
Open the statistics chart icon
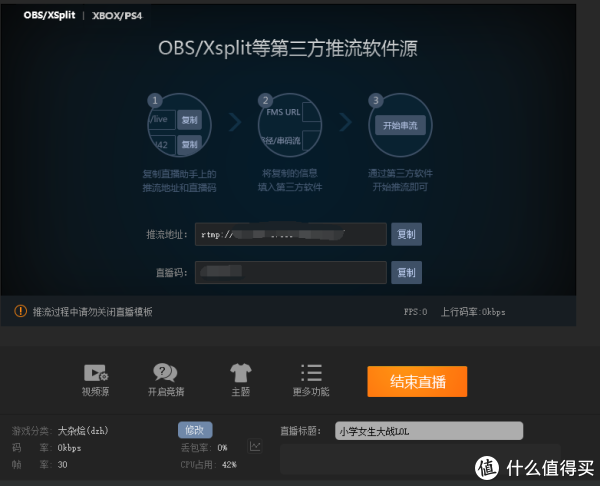pos(255,446)
